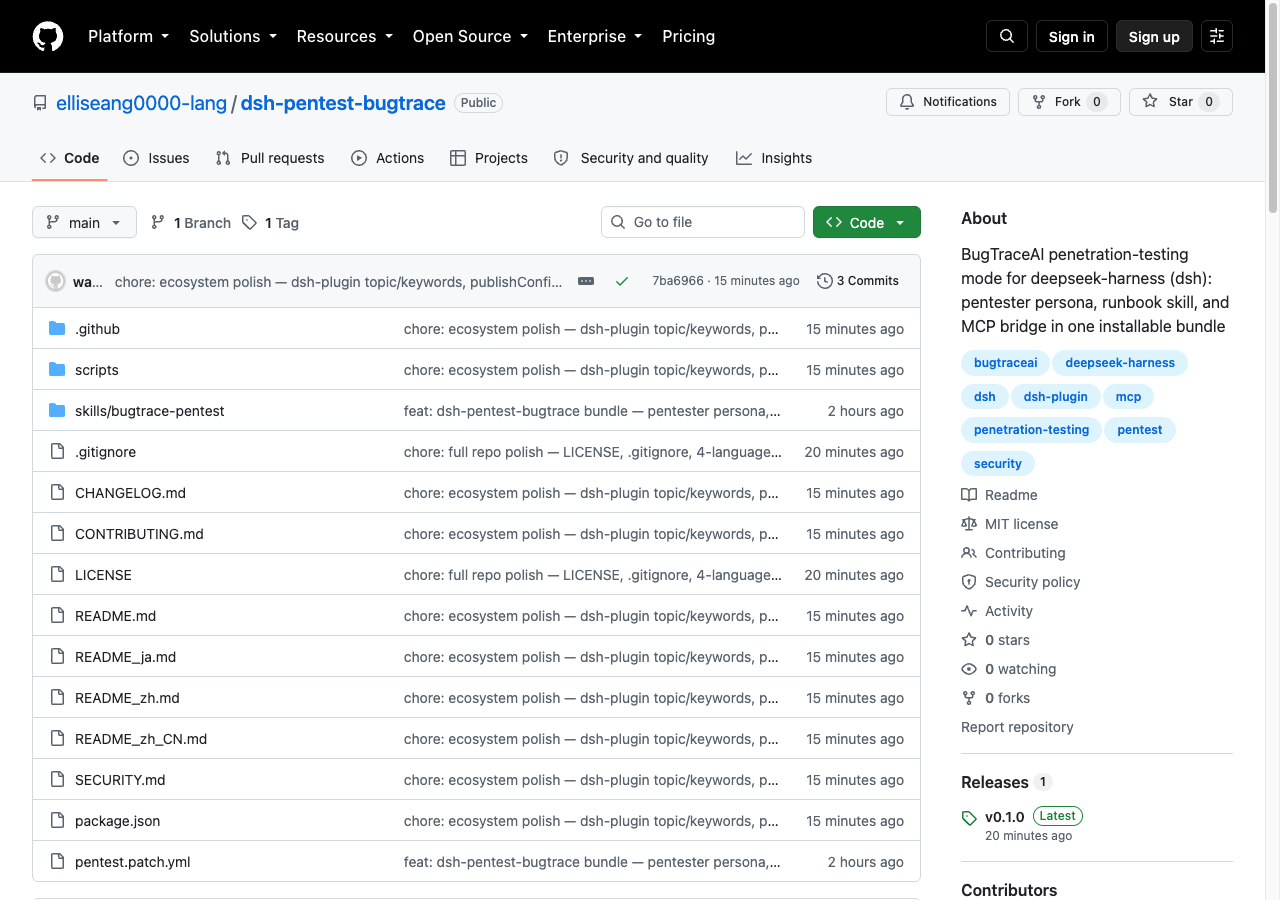Click the GitHub Octocat logo

click(48, 36)
